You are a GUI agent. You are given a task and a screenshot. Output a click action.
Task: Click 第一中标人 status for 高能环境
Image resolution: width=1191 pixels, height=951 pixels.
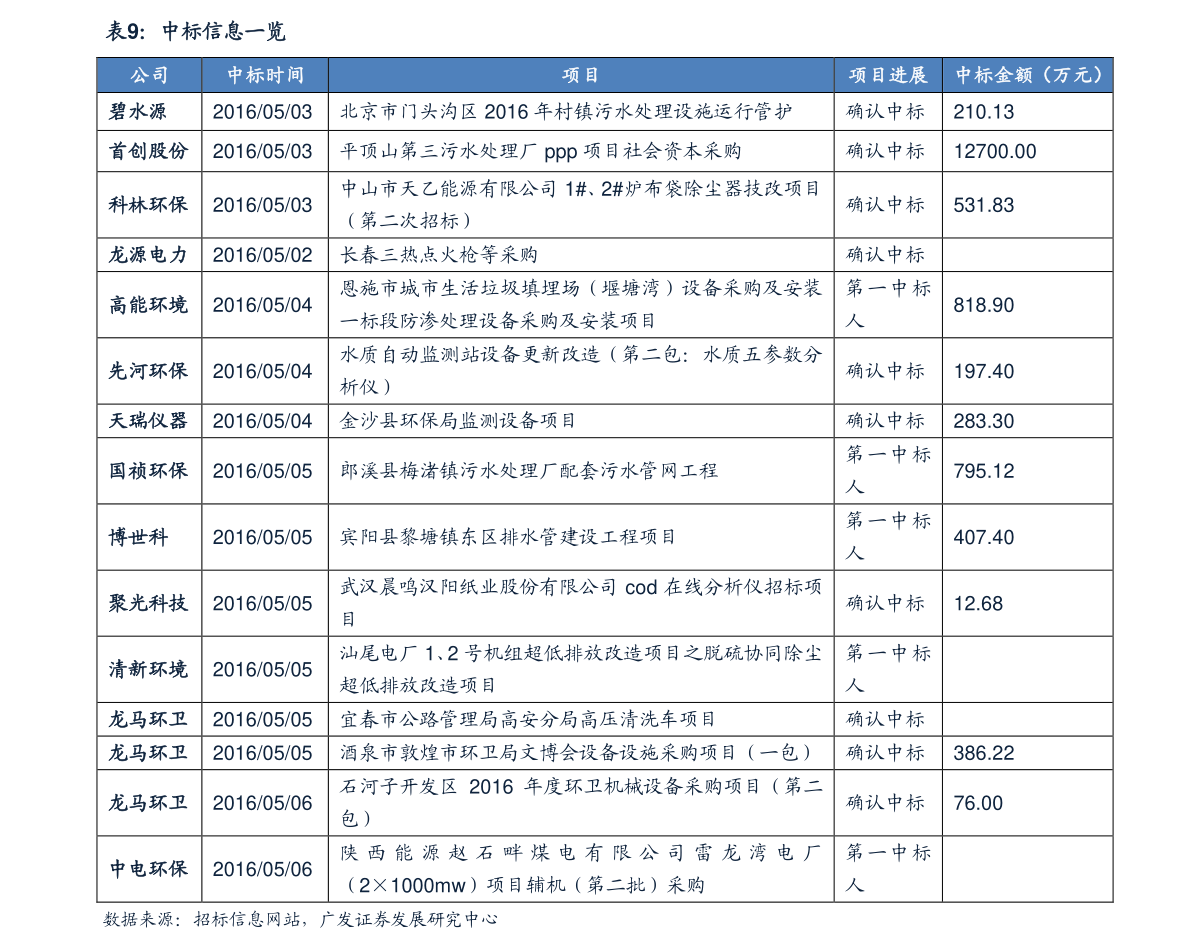888,305
